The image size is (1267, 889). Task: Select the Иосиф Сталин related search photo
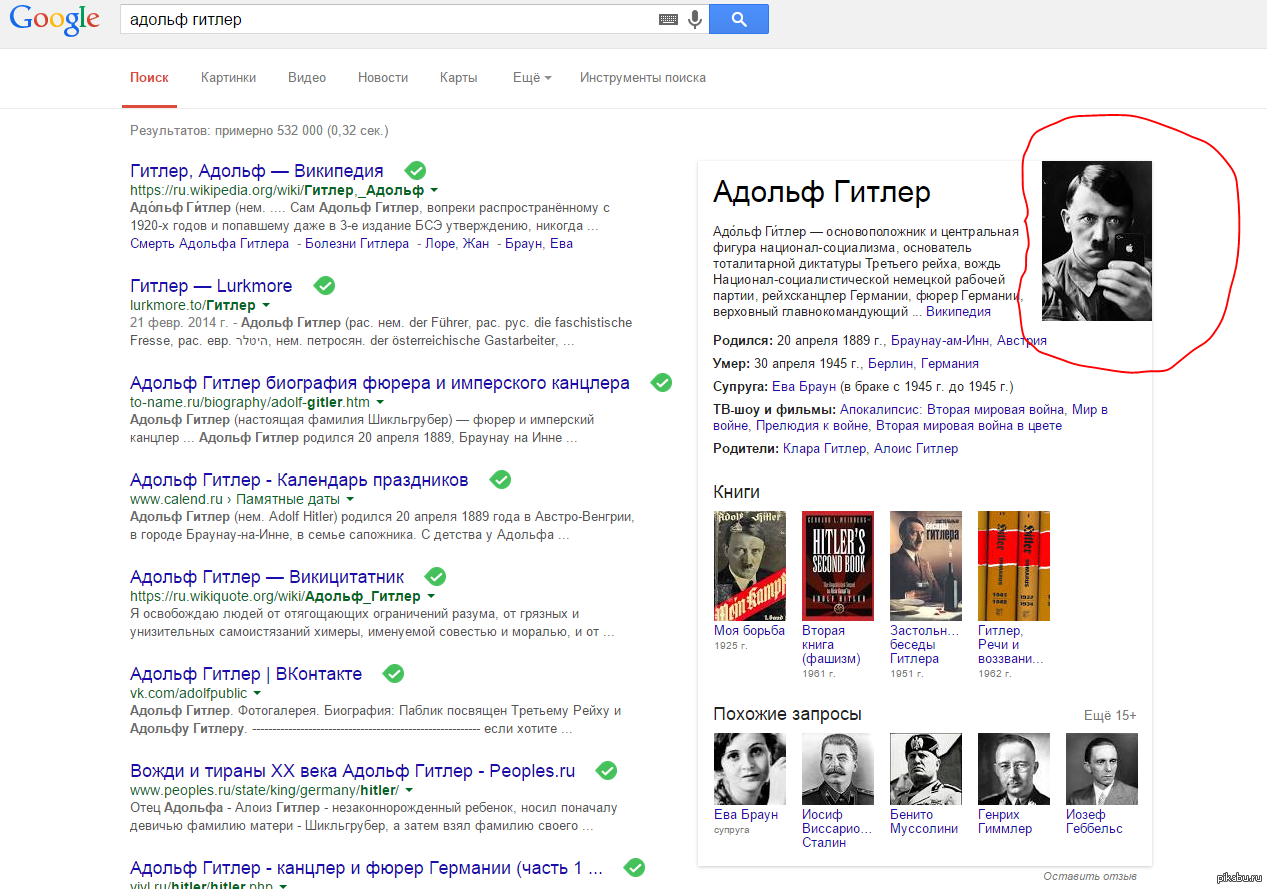point(838,769)
